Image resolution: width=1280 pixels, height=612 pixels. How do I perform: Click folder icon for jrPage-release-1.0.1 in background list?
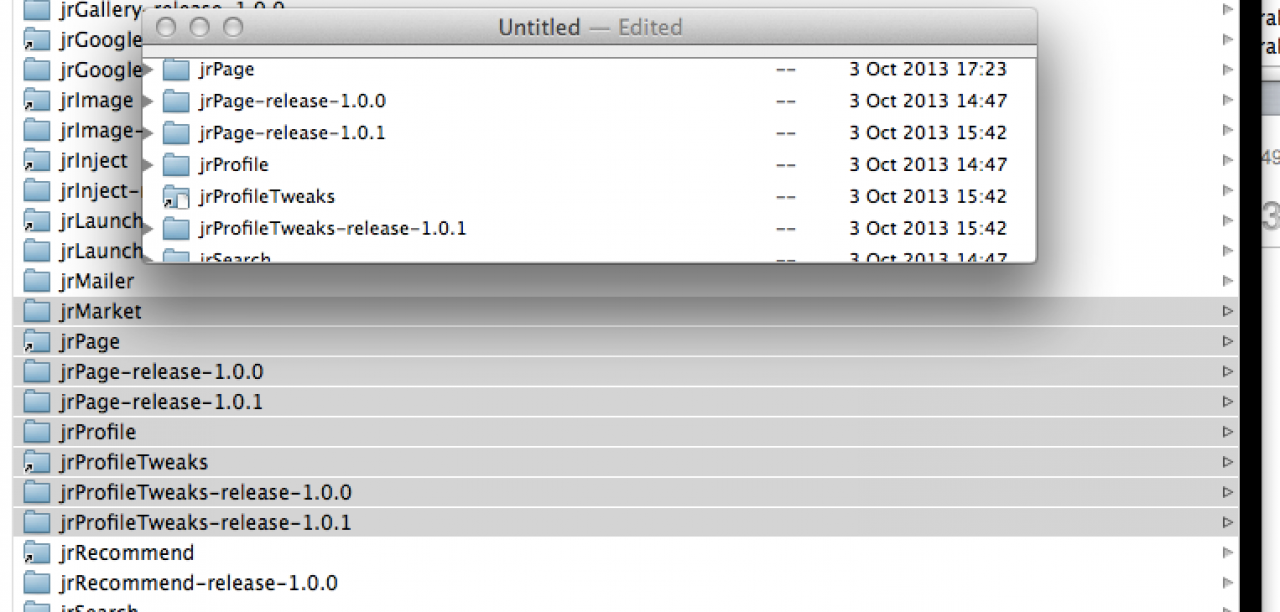36,402
